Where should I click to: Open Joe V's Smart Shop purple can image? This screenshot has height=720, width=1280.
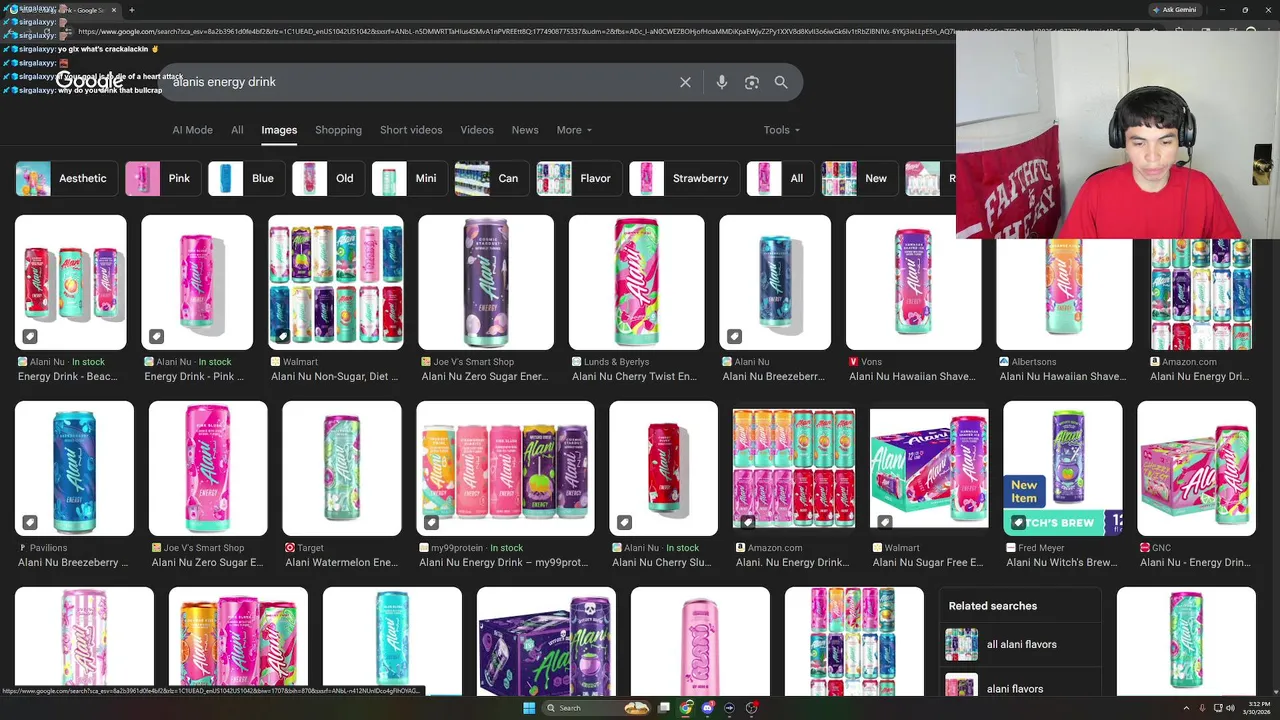click(x=486, y=283)
